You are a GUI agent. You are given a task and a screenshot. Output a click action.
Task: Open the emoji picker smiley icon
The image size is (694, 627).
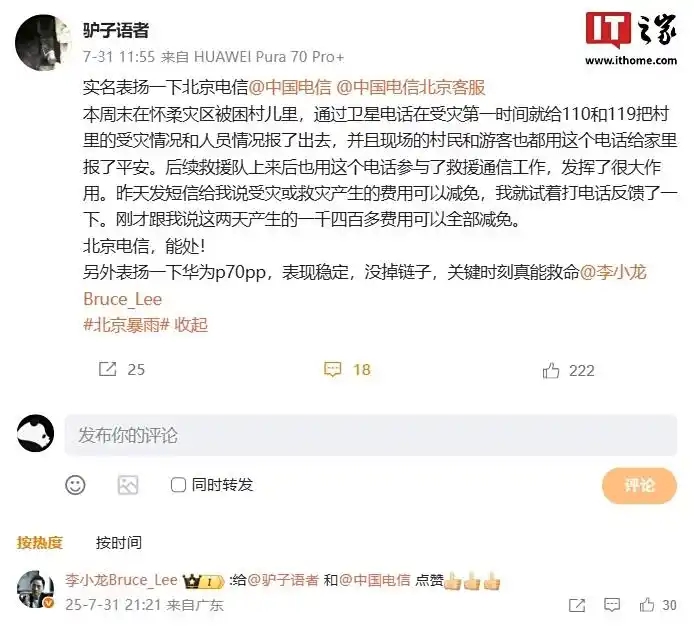75,485
